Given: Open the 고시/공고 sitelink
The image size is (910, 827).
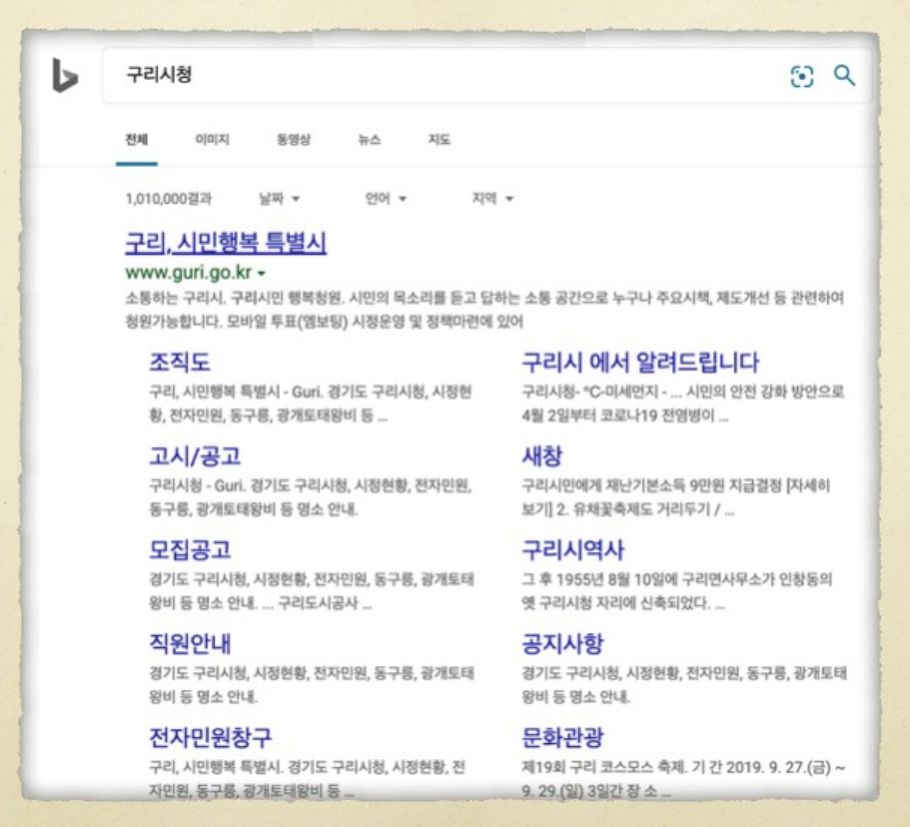Looking at the screenshot, I should [195, 456].
